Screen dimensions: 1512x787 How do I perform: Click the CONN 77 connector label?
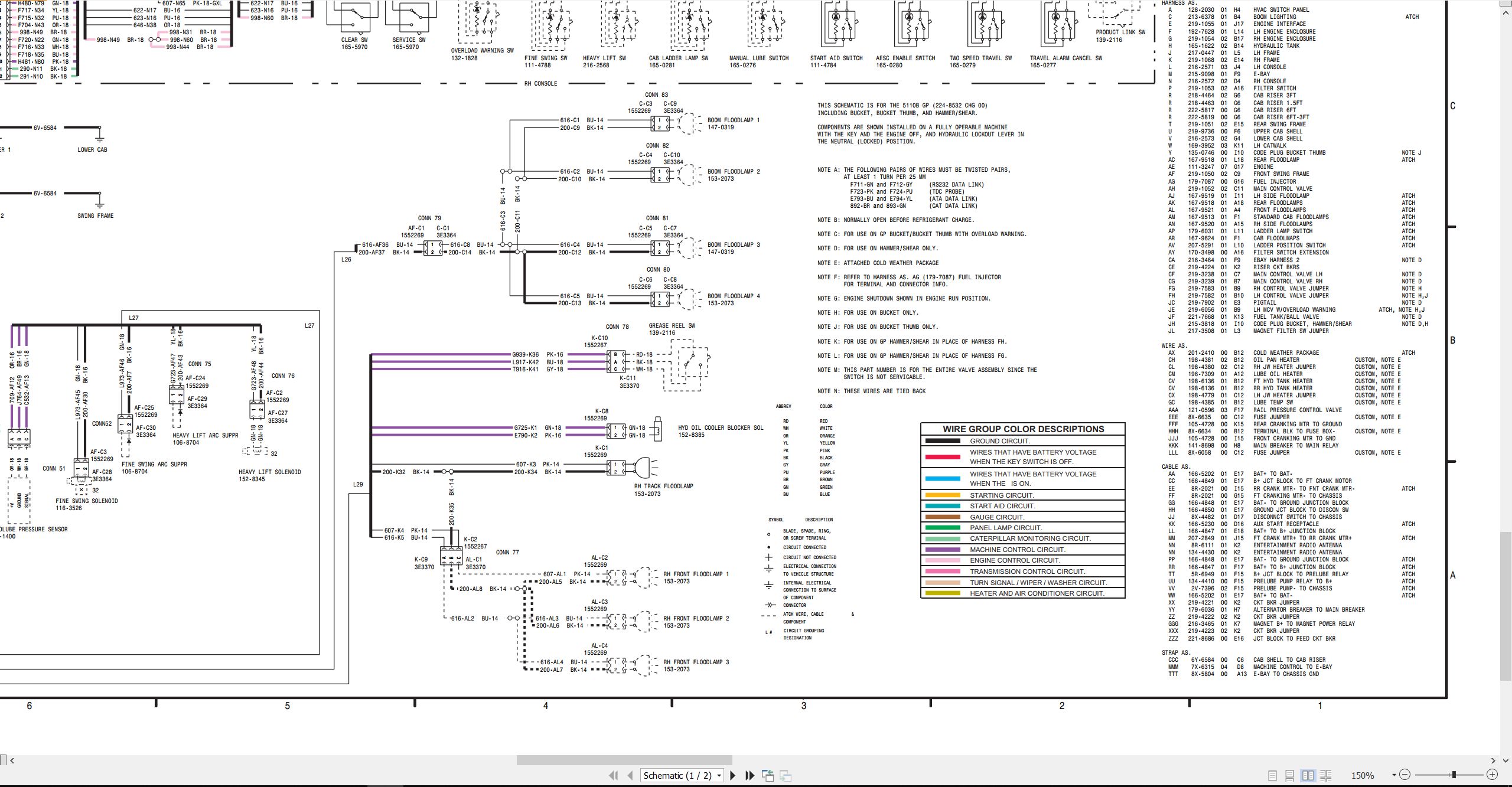pyautogui.click(x=507, y=553)
